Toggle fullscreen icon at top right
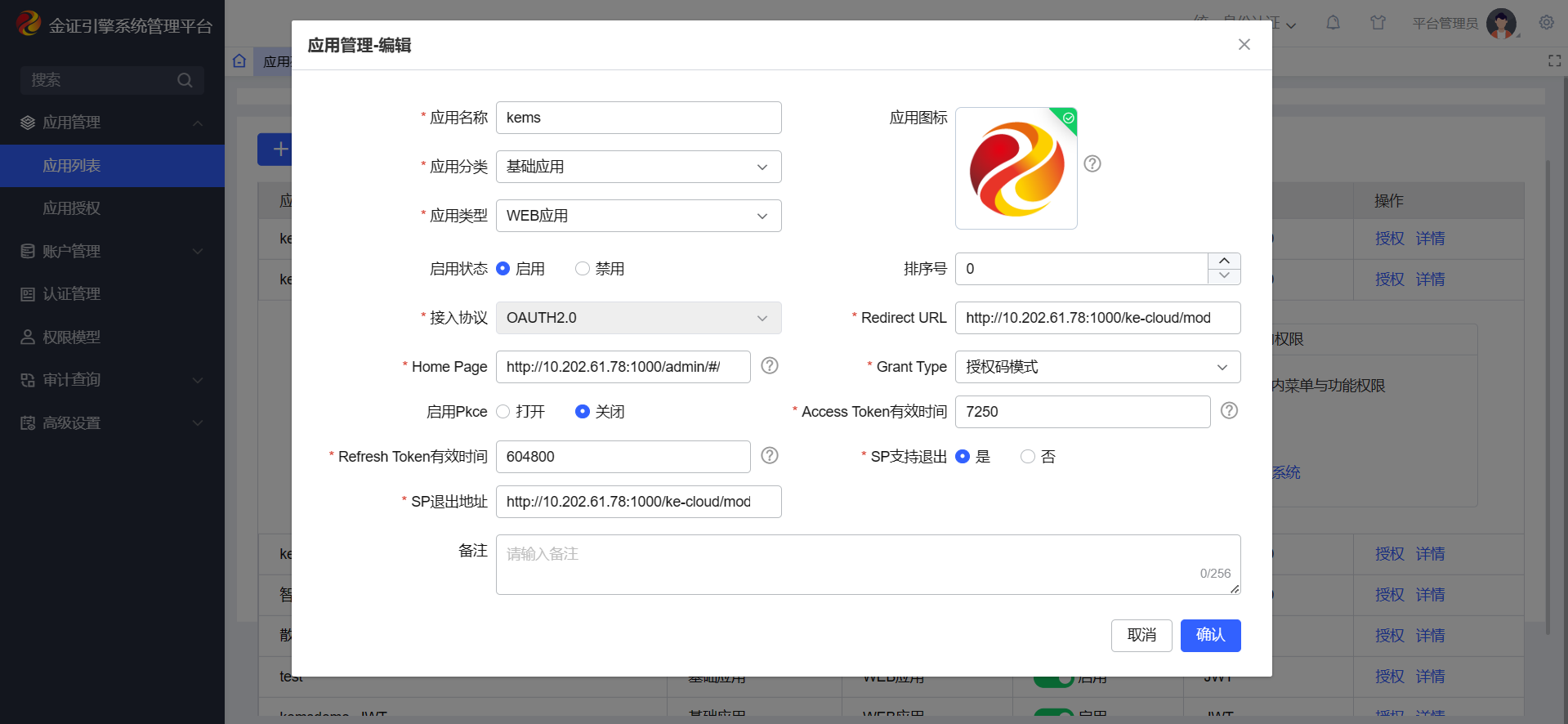The width and height of the screenshot is (1568, 724). click(x=1554, y=60)
